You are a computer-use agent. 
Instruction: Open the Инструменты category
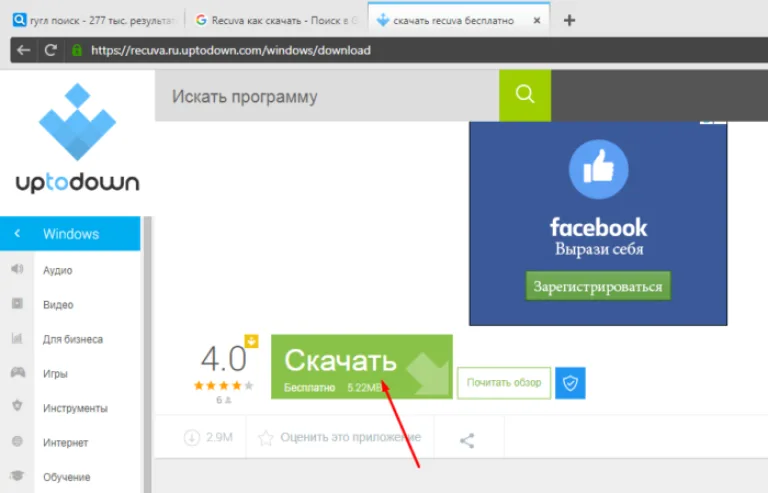pos(75,408)
